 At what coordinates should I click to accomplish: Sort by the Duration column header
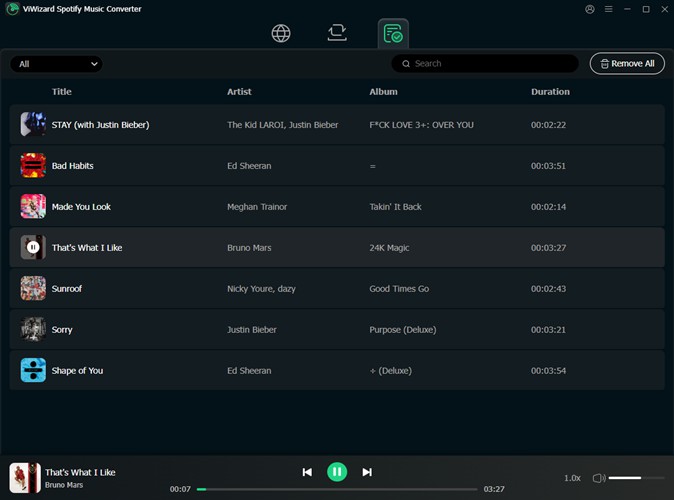tap(550, 92)
